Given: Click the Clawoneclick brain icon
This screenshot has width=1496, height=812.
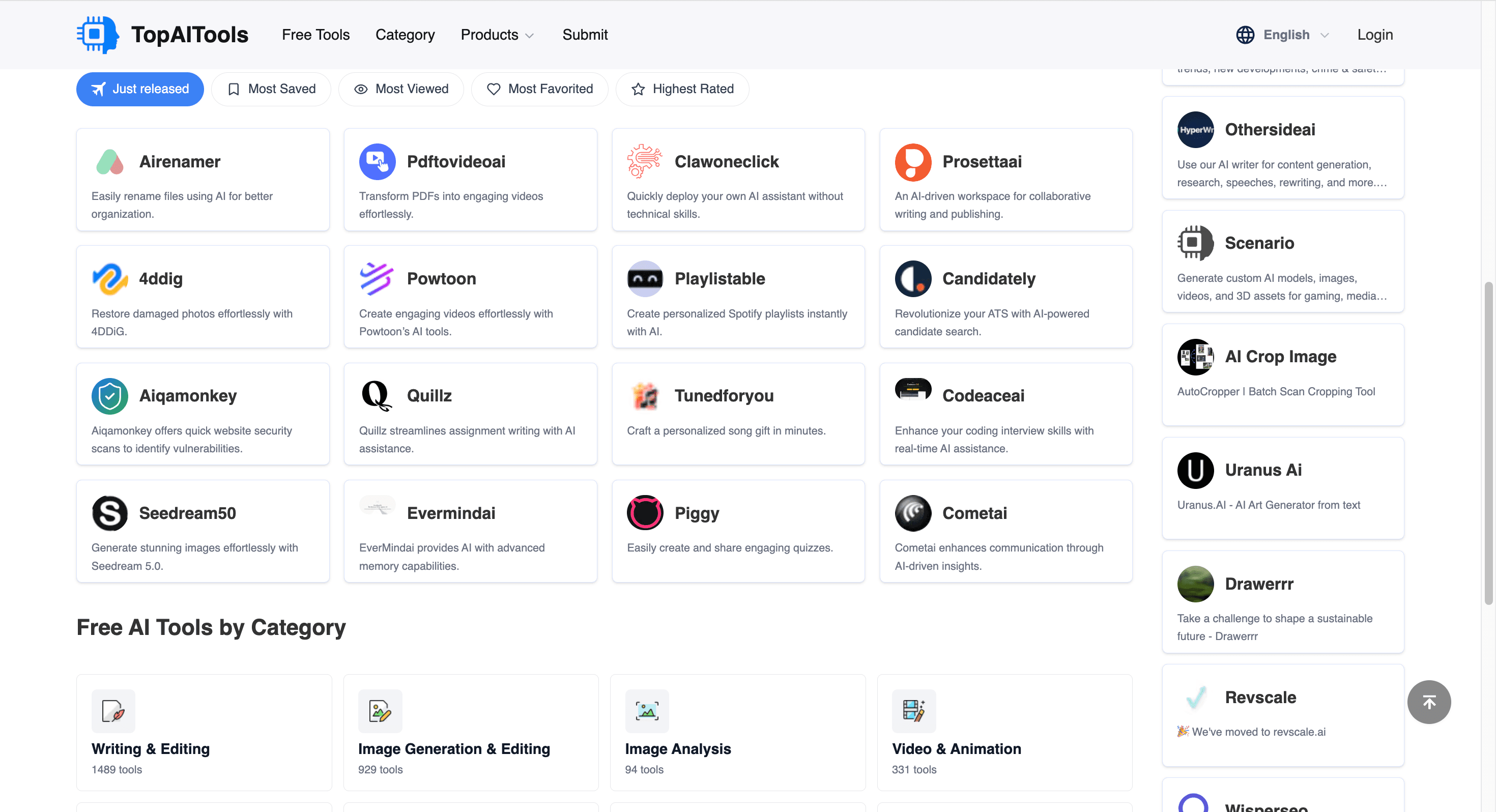Looking at the screenshot, I should click(645, 162).
